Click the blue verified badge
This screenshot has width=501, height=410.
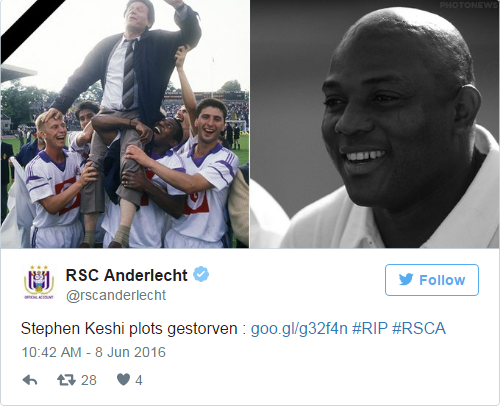(201, 274)
